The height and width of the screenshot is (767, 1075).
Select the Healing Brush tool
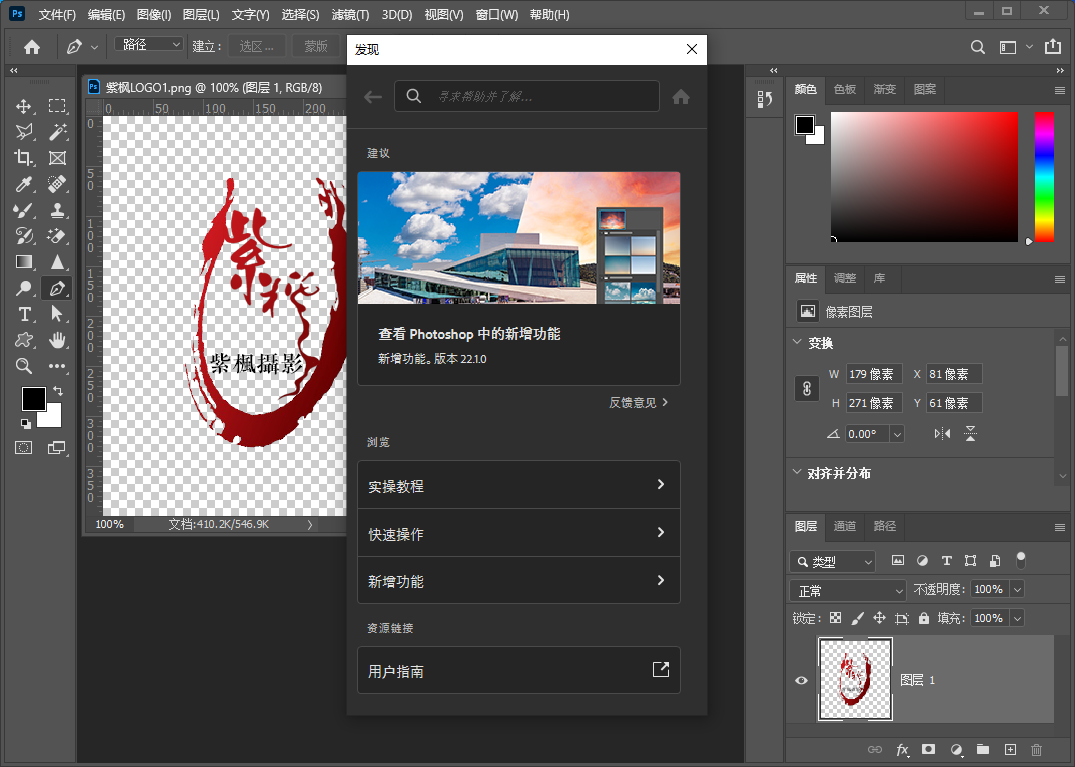(x=58, y=184)
